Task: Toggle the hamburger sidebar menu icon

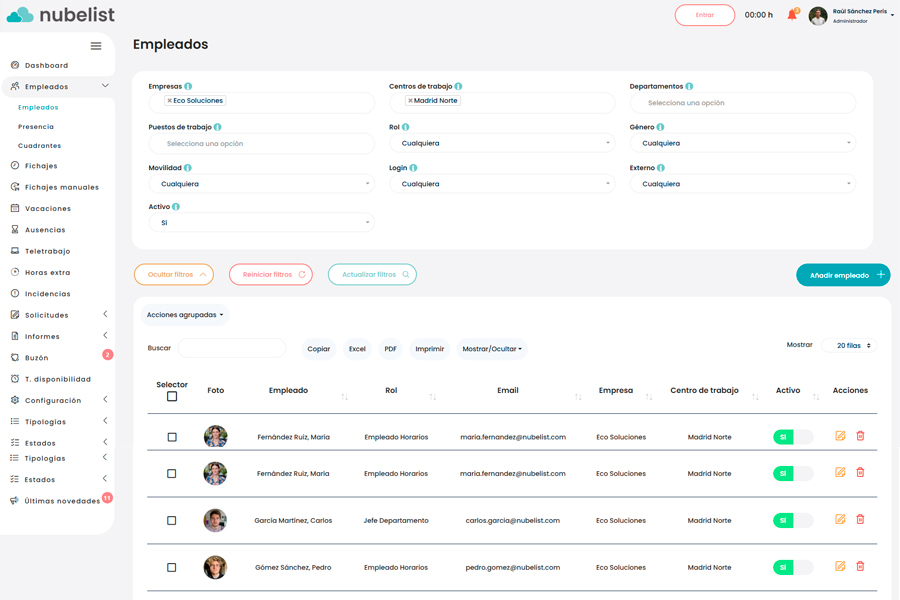Action: point(96,46)
